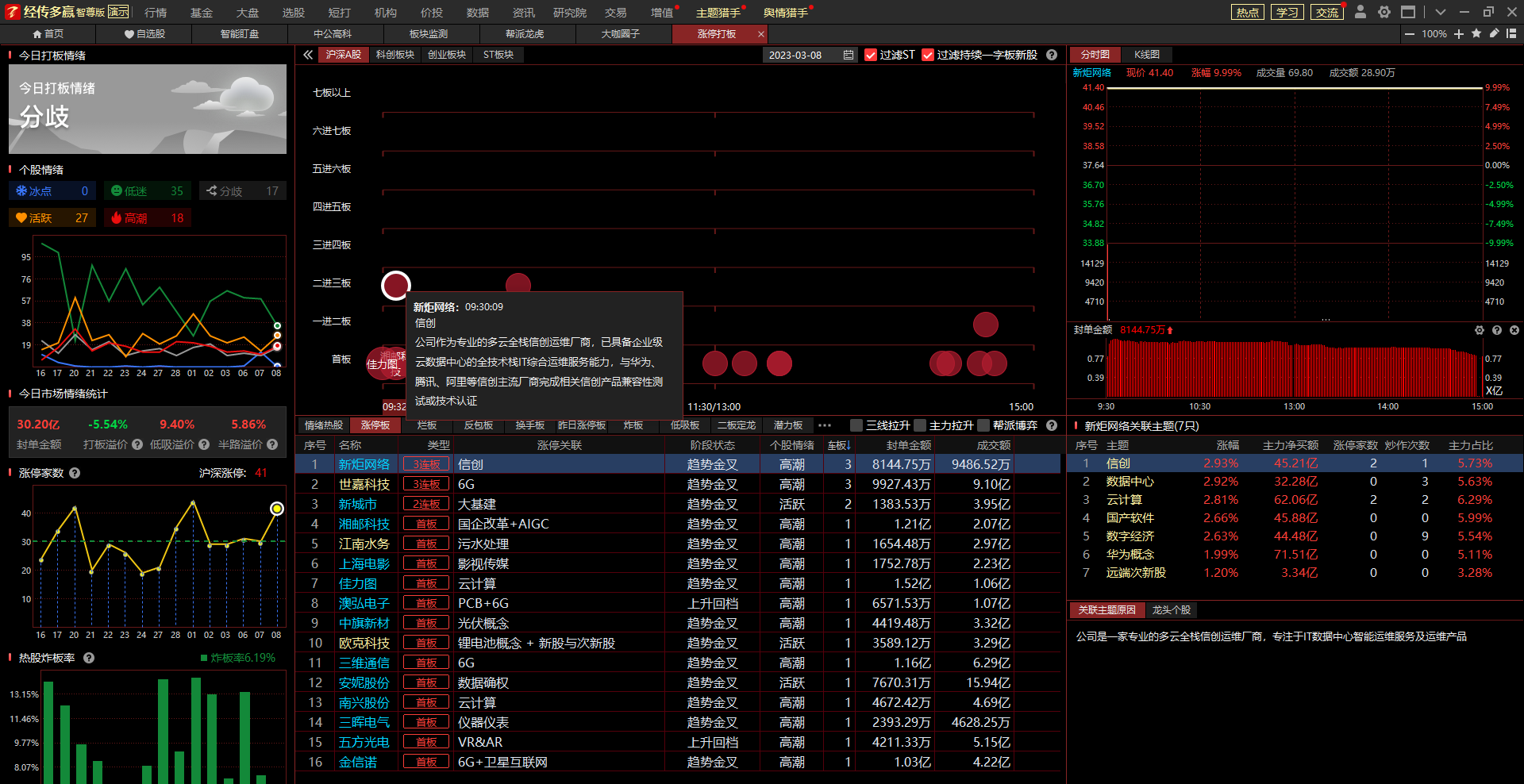Open settings gear in the title bar
The image size is (1524, 784).
tap(1384, 12)
